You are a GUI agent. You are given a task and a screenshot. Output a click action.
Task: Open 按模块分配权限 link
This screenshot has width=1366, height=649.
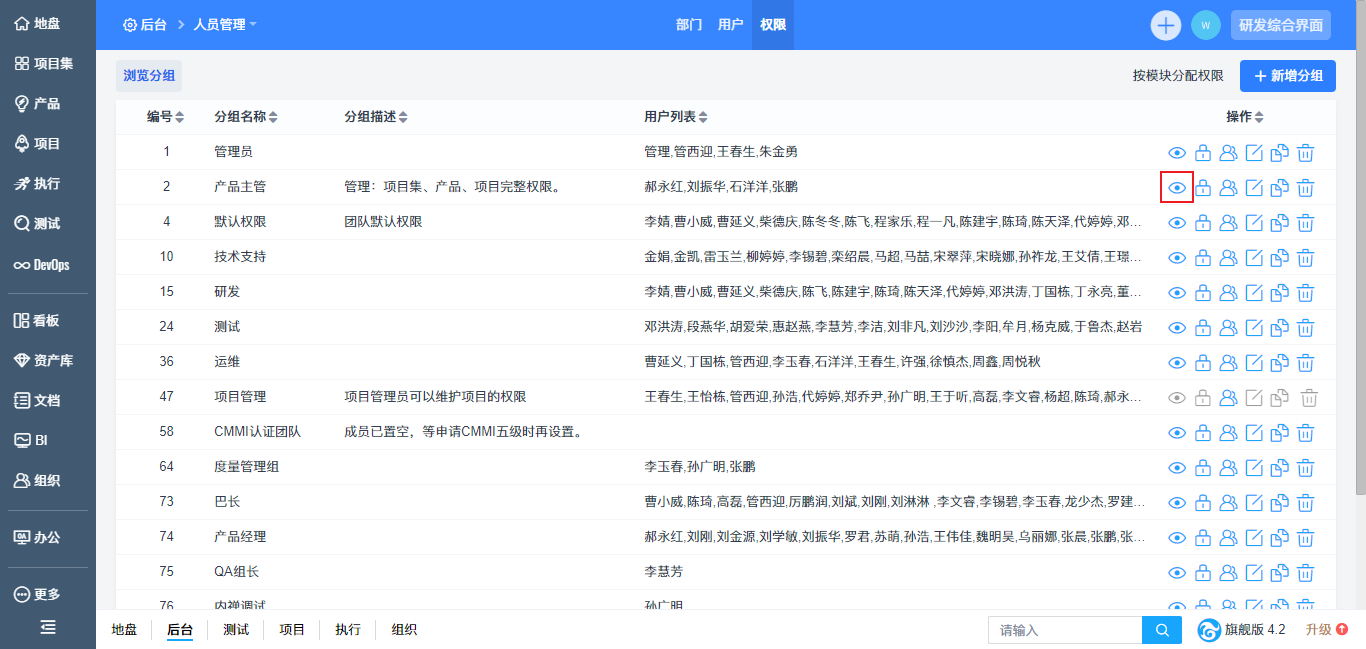pyautogui.click(x=1178, y=76)
